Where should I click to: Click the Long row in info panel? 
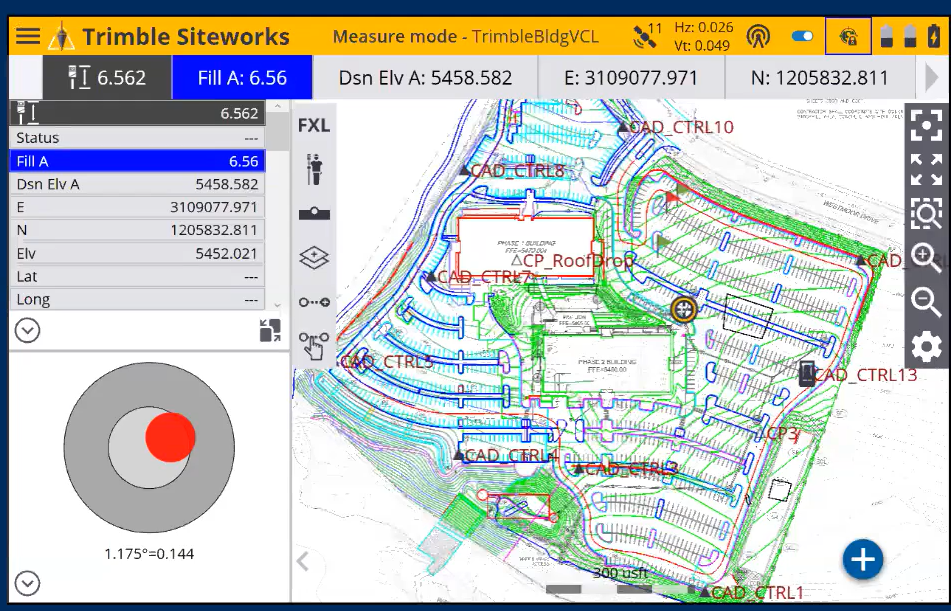(137, 299)
